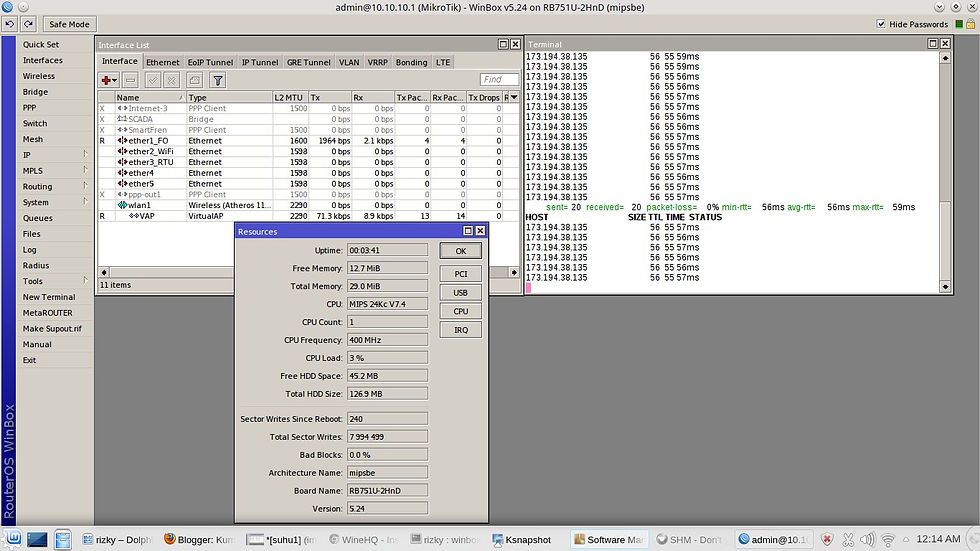Click the Disable X icon in Interface List
Screen dimensions: 980x551
(x=172, y=80)
